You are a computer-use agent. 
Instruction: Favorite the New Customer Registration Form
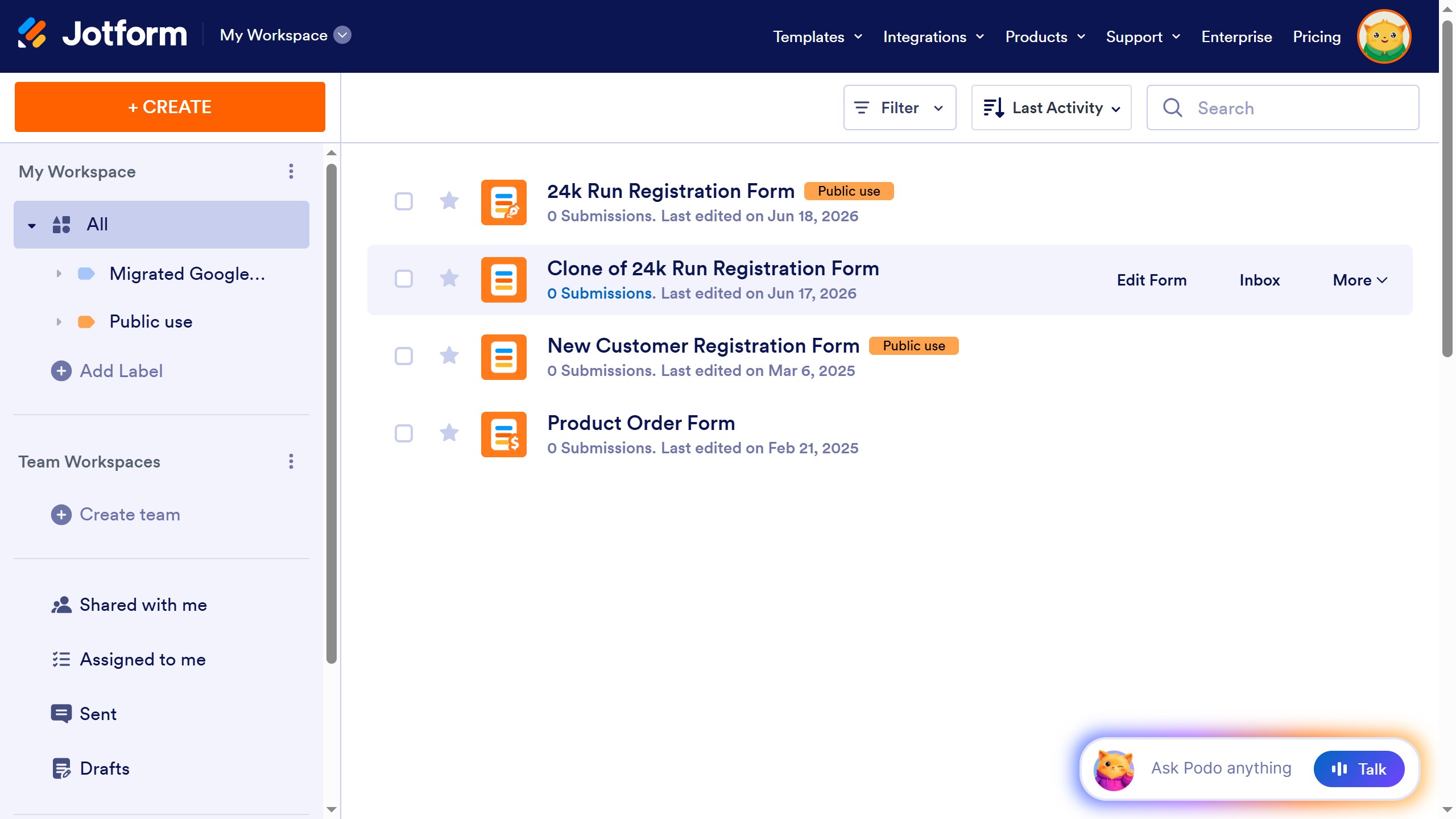click(x=449, y=355)
